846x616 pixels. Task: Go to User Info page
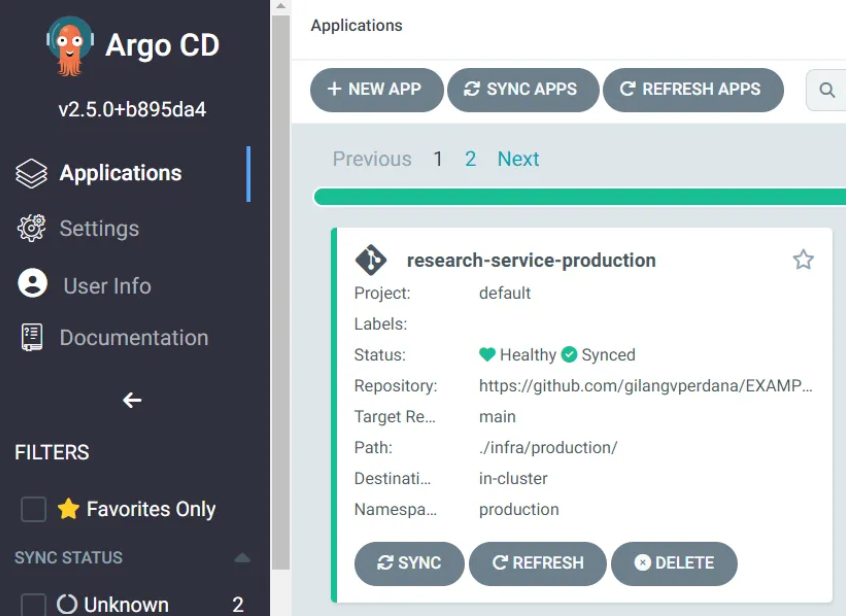107,285
